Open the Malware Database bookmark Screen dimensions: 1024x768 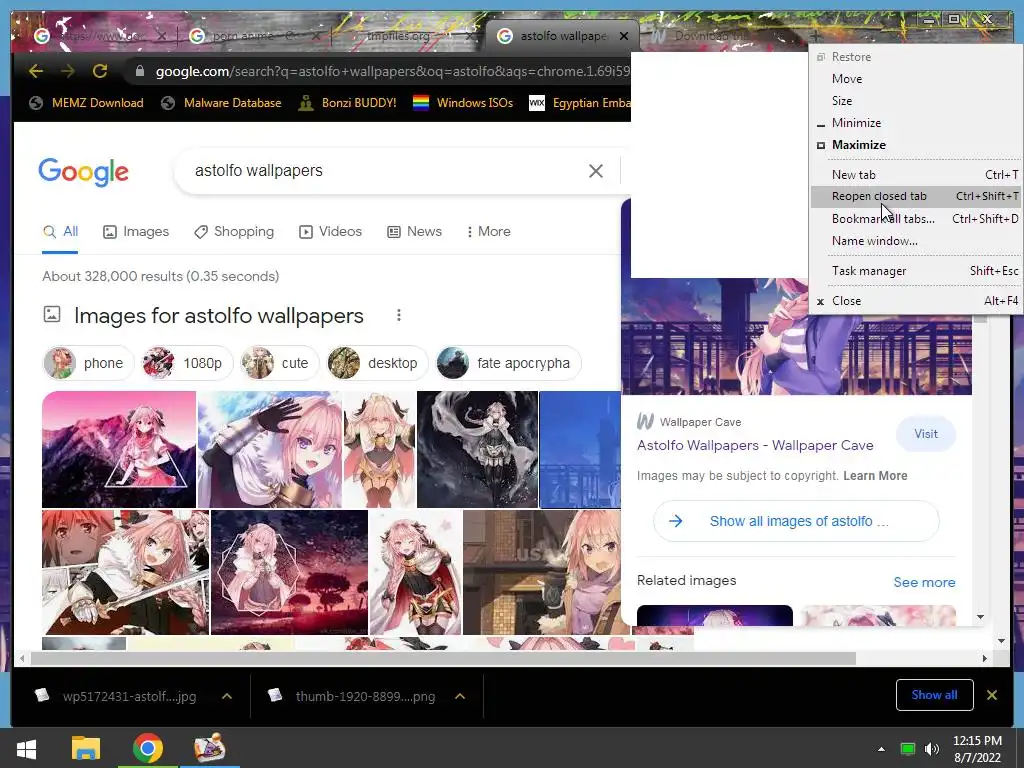[x=221, y=103]
